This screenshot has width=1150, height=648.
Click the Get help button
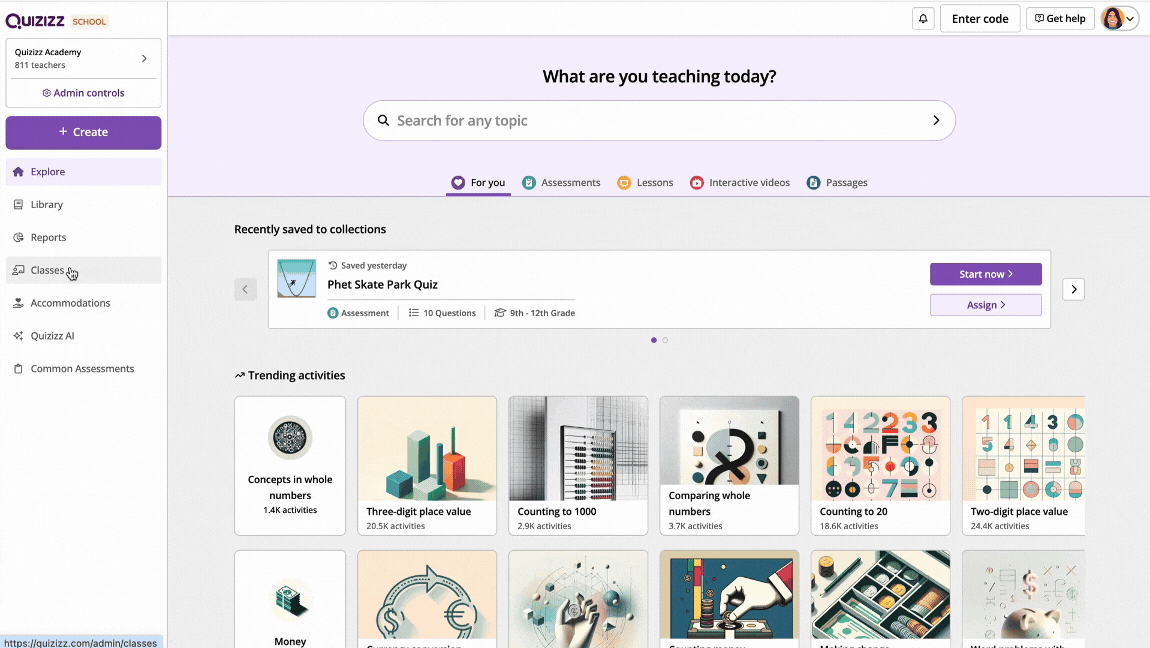1060,18
